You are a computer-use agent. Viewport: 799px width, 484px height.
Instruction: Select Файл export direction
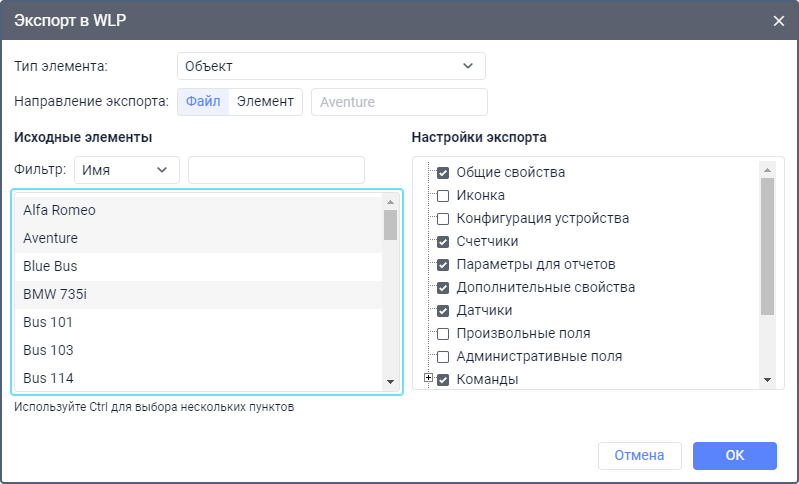[203, 101]
